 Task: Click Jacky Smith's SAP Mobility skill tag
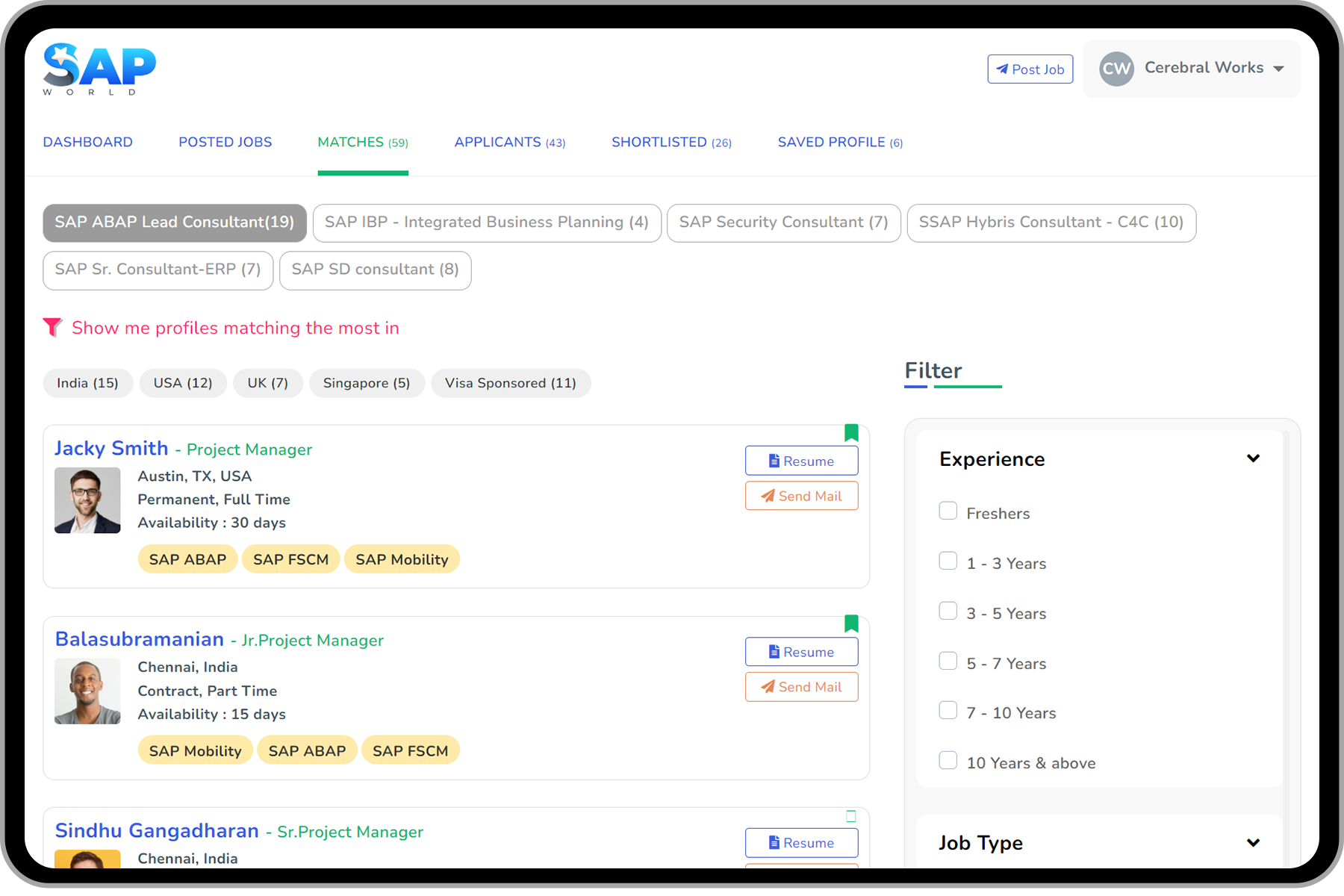click(402, 559)
